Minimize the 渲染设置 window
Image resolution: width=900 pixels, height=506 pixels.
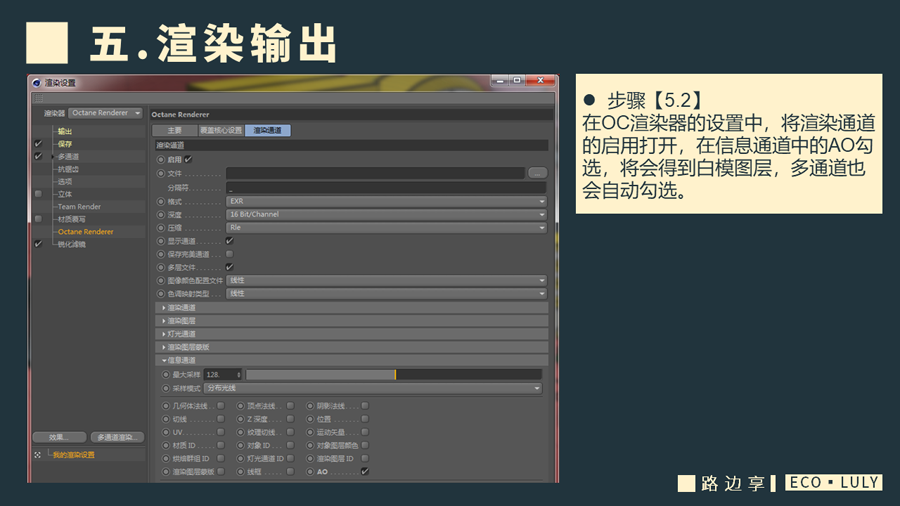pos(500,81)
